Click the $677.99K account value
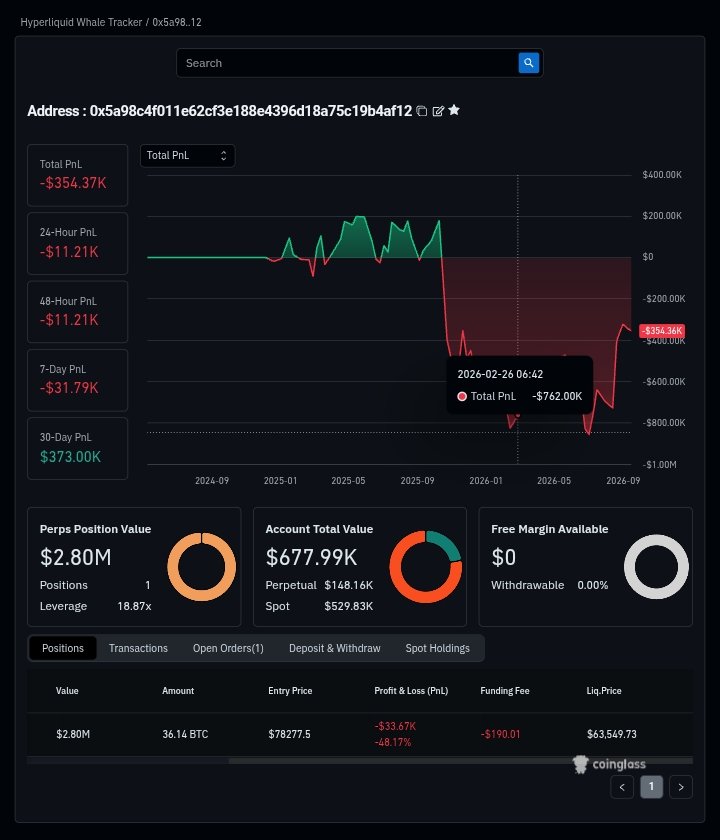Viewport: 720px width, 840px height. point(311,557)
